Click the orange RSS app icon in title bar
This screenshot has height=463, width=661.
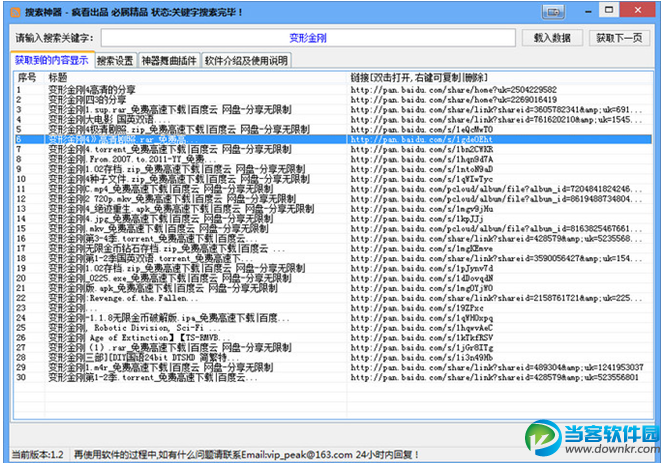pyautogui.click(x=15, y=12)
